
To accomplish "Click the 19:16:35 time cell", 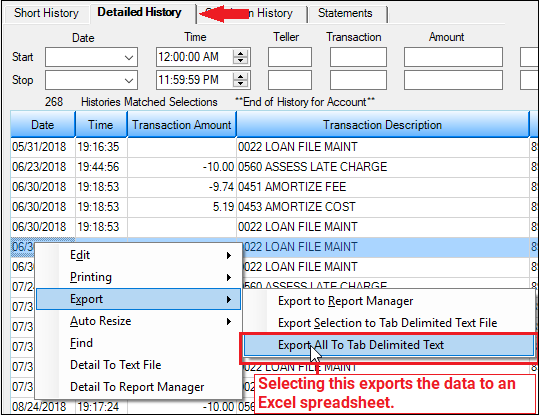I will pos(101,147).
